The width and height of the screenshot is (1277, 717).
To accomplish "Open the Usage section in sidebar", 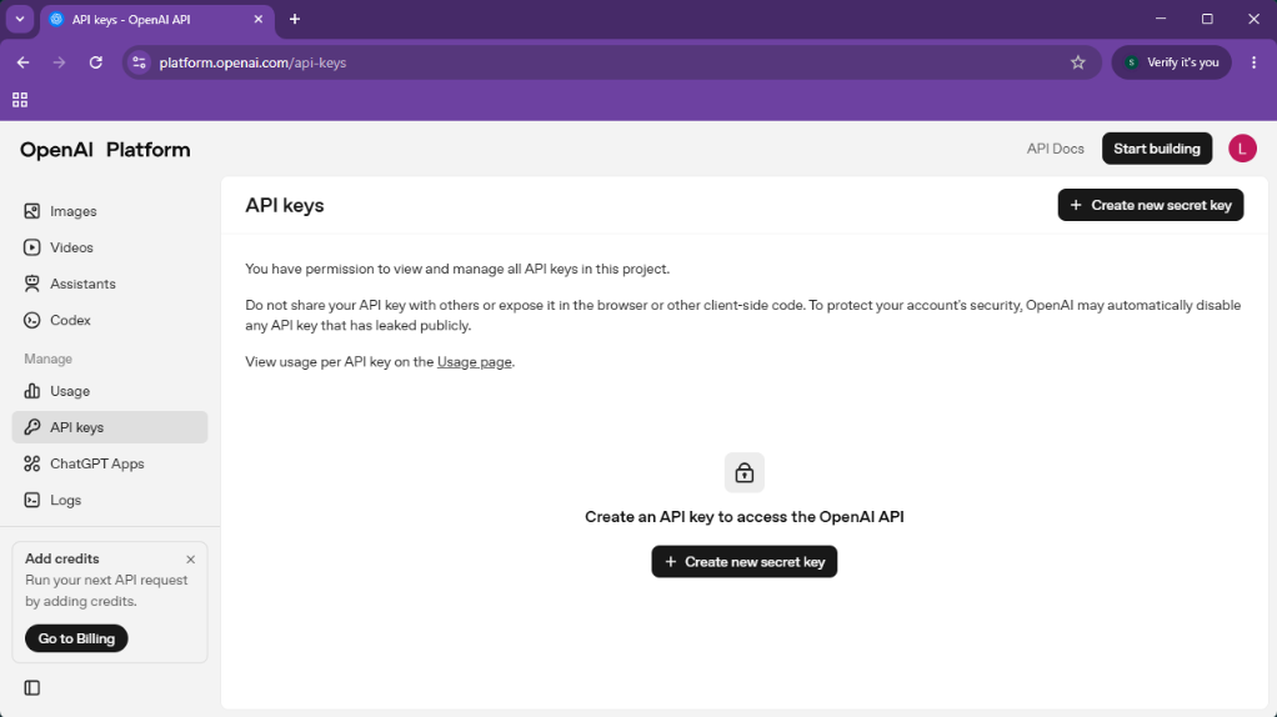I will [109, 391].
